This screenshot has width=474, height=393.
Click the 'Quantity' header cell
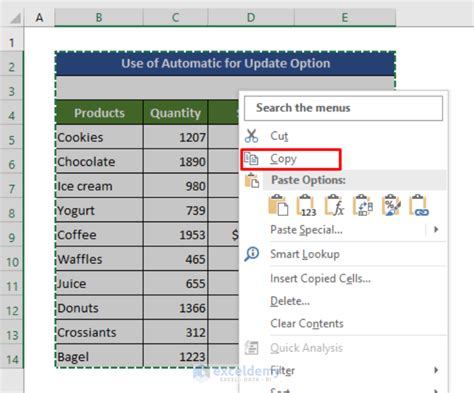[176, 113]
